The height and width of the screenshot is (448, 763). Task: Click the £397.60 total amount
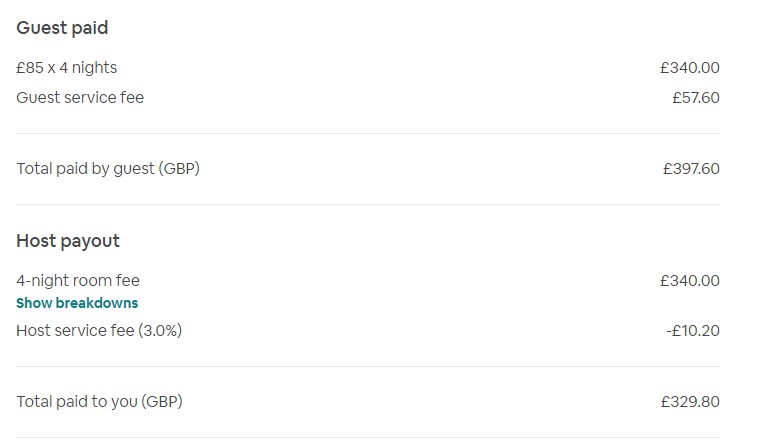pos(690,168)
